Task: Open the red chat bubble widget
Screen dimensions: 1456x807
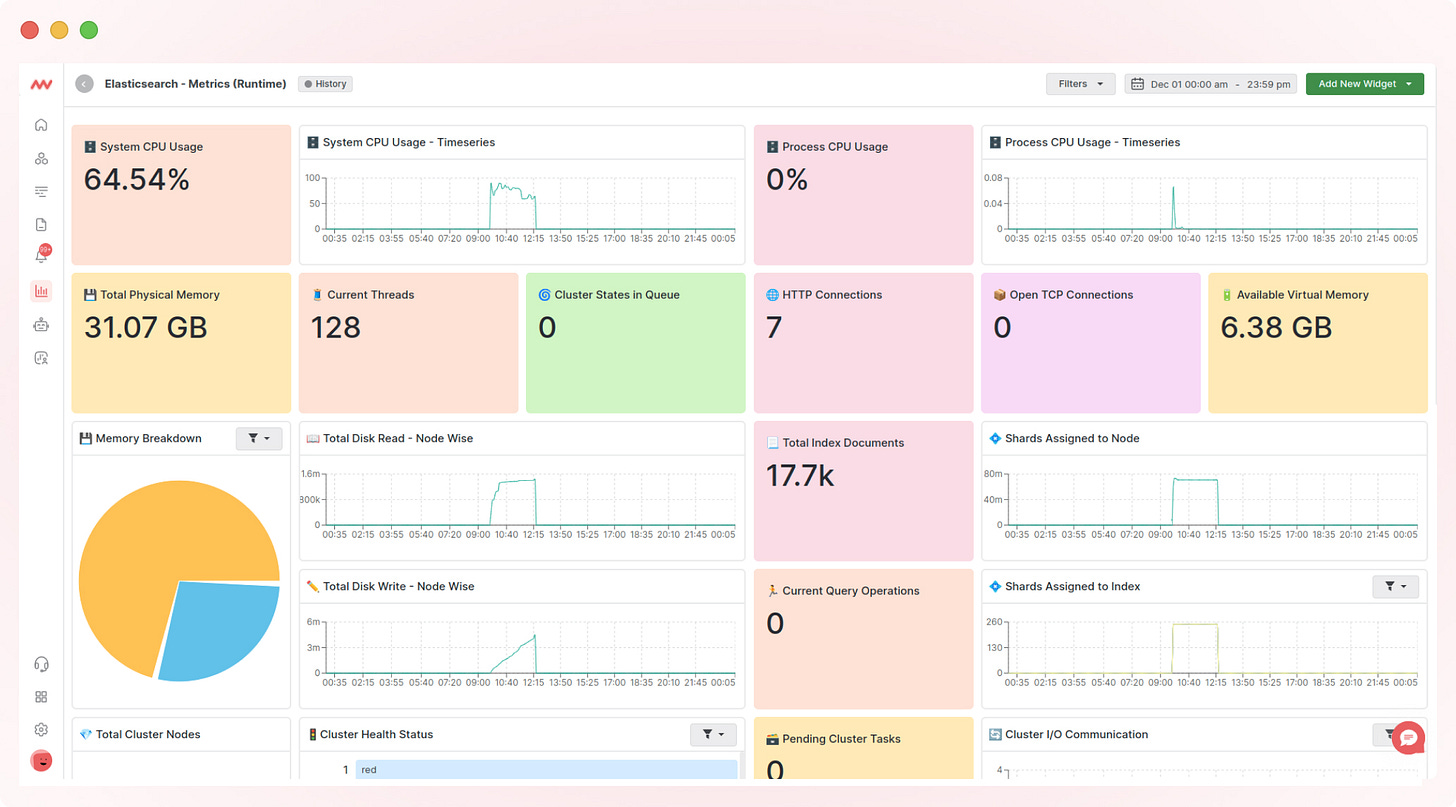Action: point(1408,738)
